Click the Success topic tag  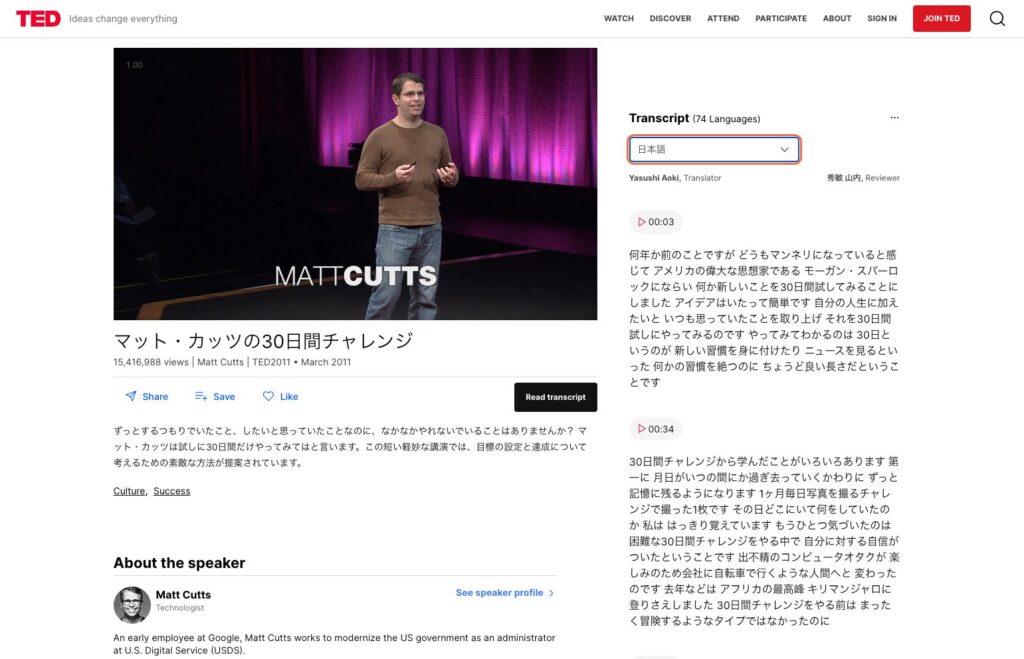click(172, 491)
